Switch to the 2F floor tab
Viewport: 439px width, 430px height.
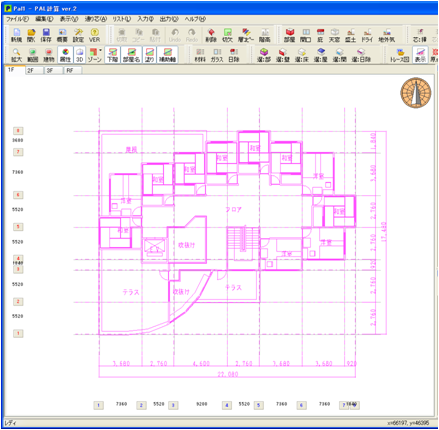(x=34, y=71)
